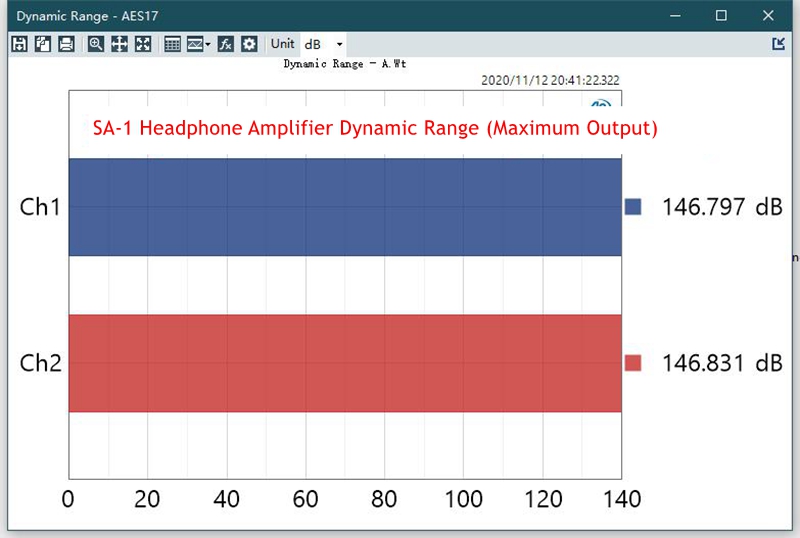Activate the zoom magnifier tool

[95, 44]
